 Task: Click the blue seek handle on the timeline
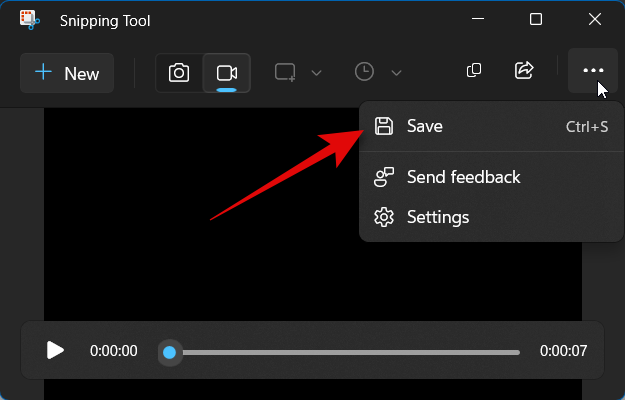(170, 352)
